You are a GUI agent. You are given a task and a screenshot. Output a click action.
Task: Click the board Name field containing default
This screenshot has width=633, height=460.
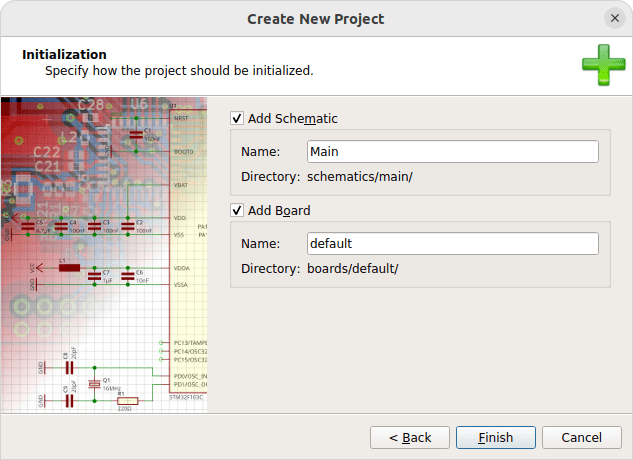[x=453, y=244]
